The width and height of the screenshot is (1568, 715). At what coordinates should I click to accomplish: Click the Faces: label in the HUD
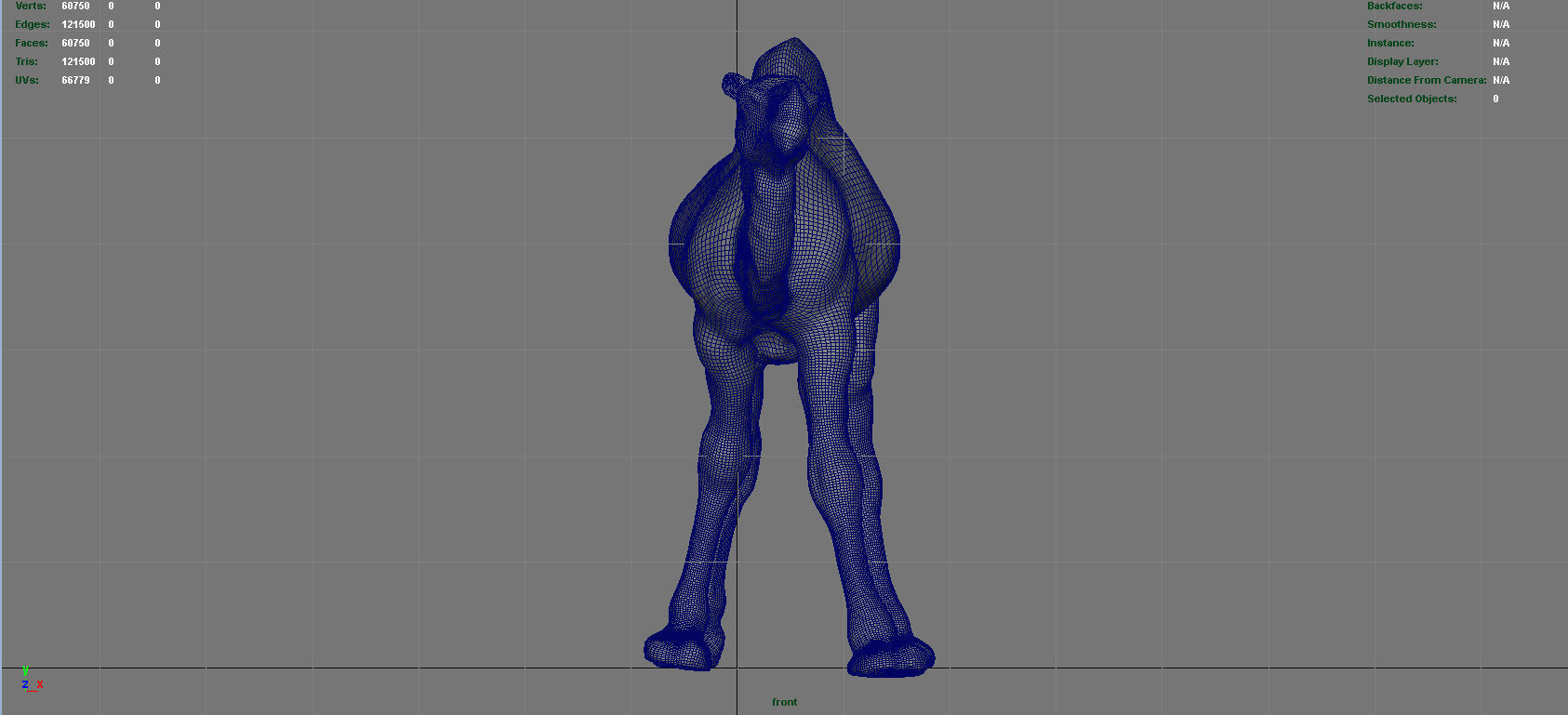(32, 43)
